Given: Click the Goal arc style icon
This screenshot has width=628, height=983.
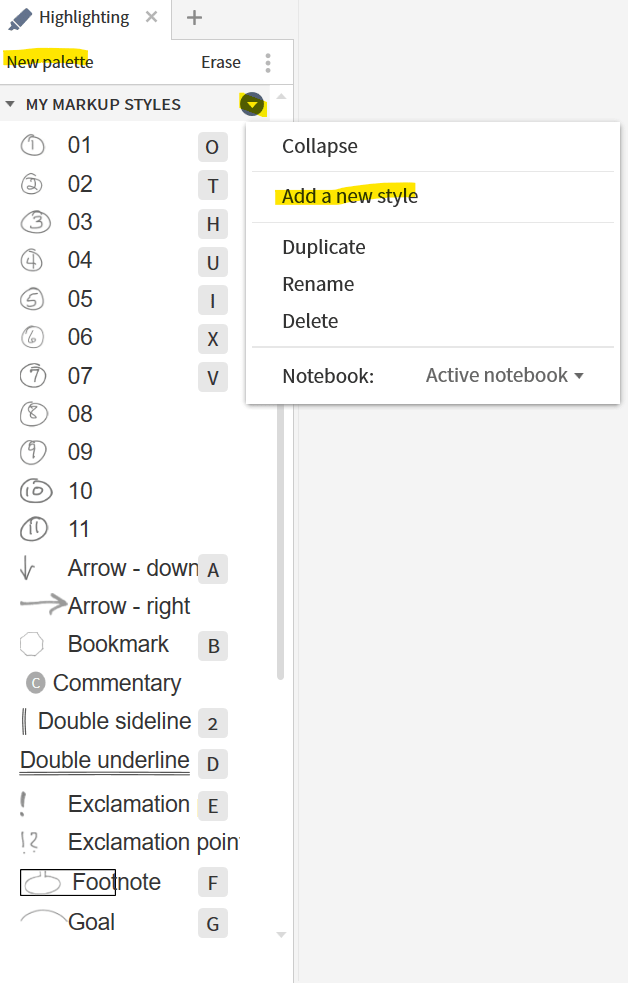Looking at the screenshot, I should [43, 918].
